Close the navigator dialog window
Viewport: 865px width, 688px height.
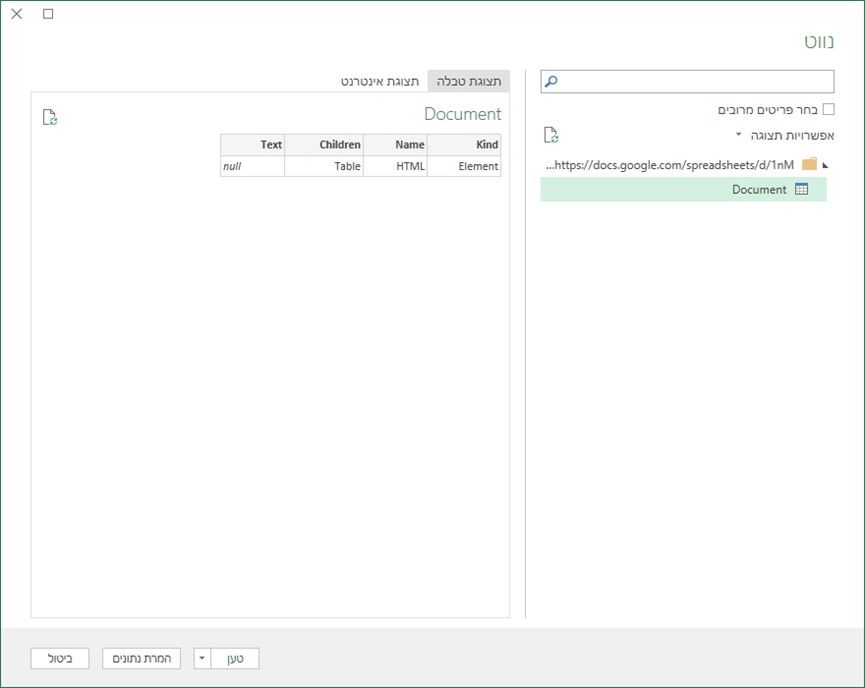pos(17,14)
